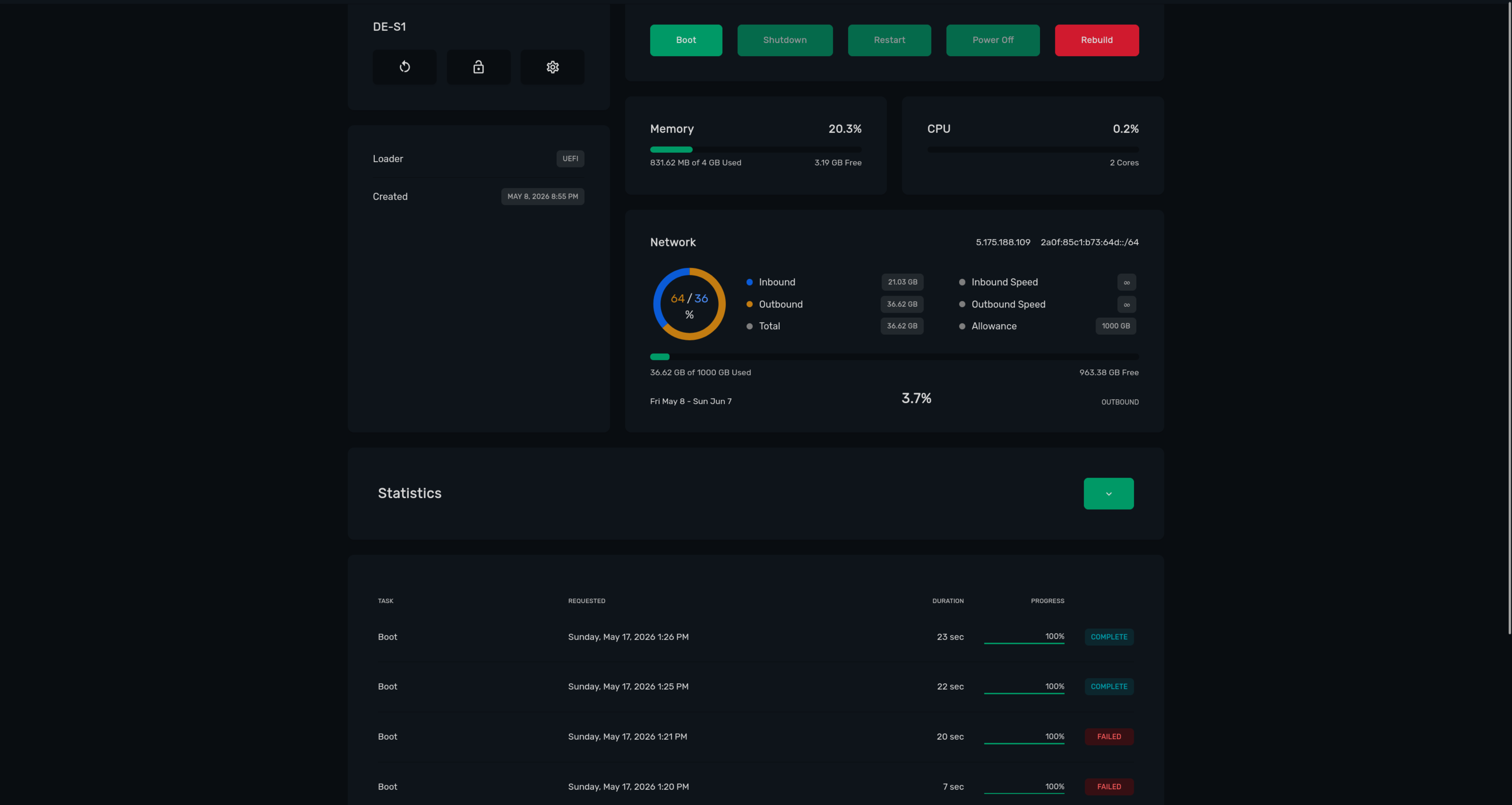Expand the Statistics section chevron
The image size is (1512, 805).
pyautogui.click(x=1109, y=493)
